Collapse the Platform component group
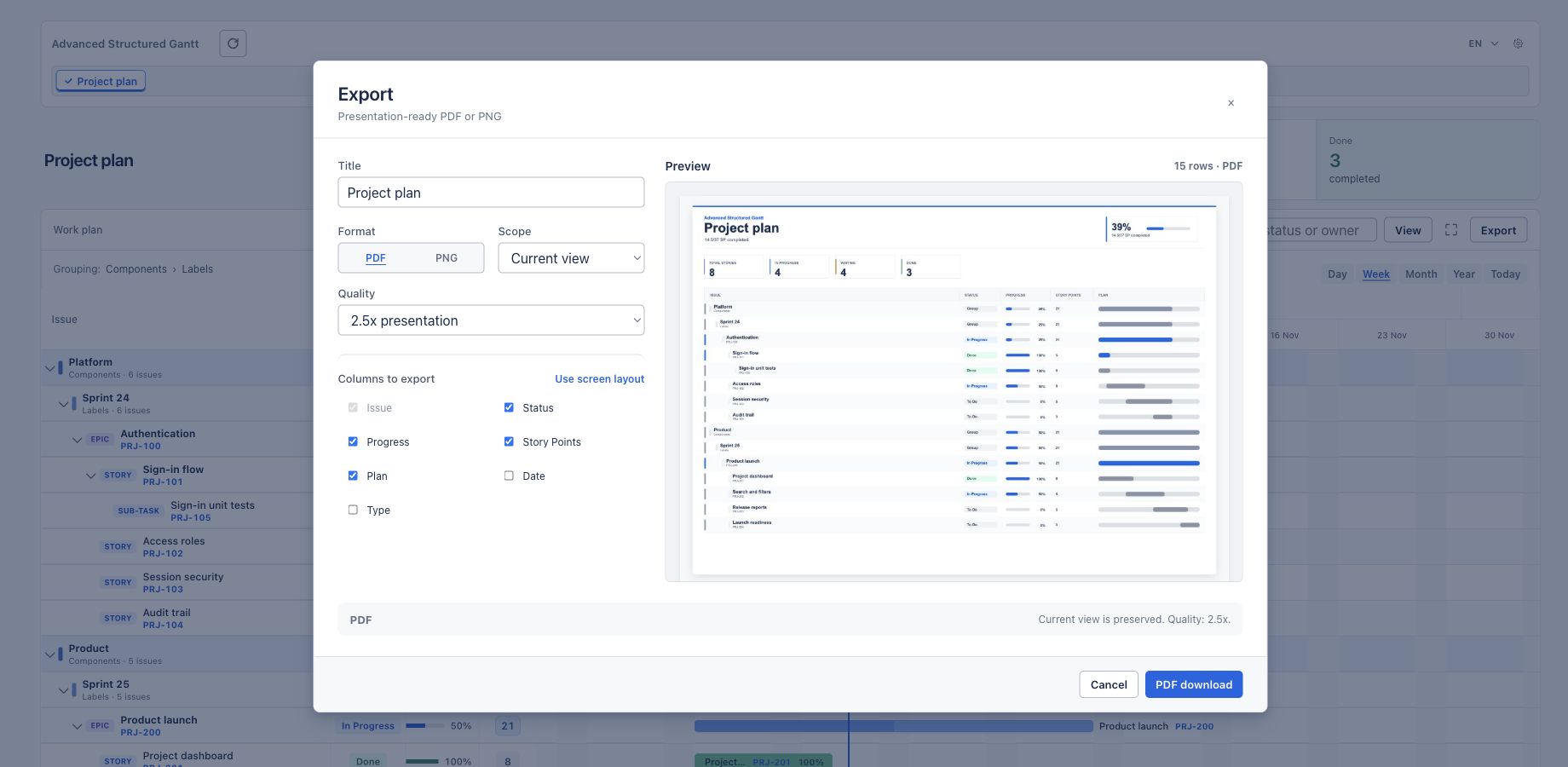1568x767 pixels. pyautogui.click(x=49, y=368)
